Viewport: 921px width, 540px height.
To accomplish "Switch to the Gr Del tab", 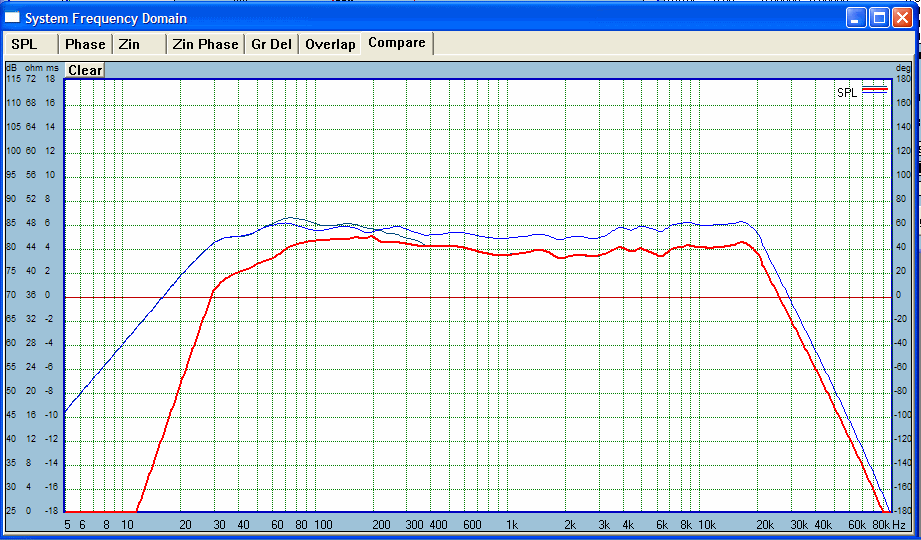I will (x=271, y=45).
